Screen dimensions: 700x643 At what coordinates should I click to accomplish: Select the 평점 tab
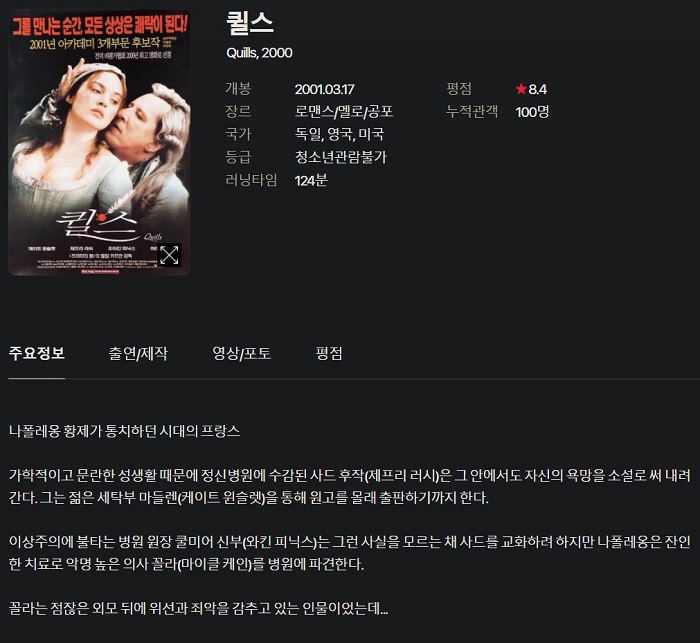pyautogui.click(x=329, y=353)
